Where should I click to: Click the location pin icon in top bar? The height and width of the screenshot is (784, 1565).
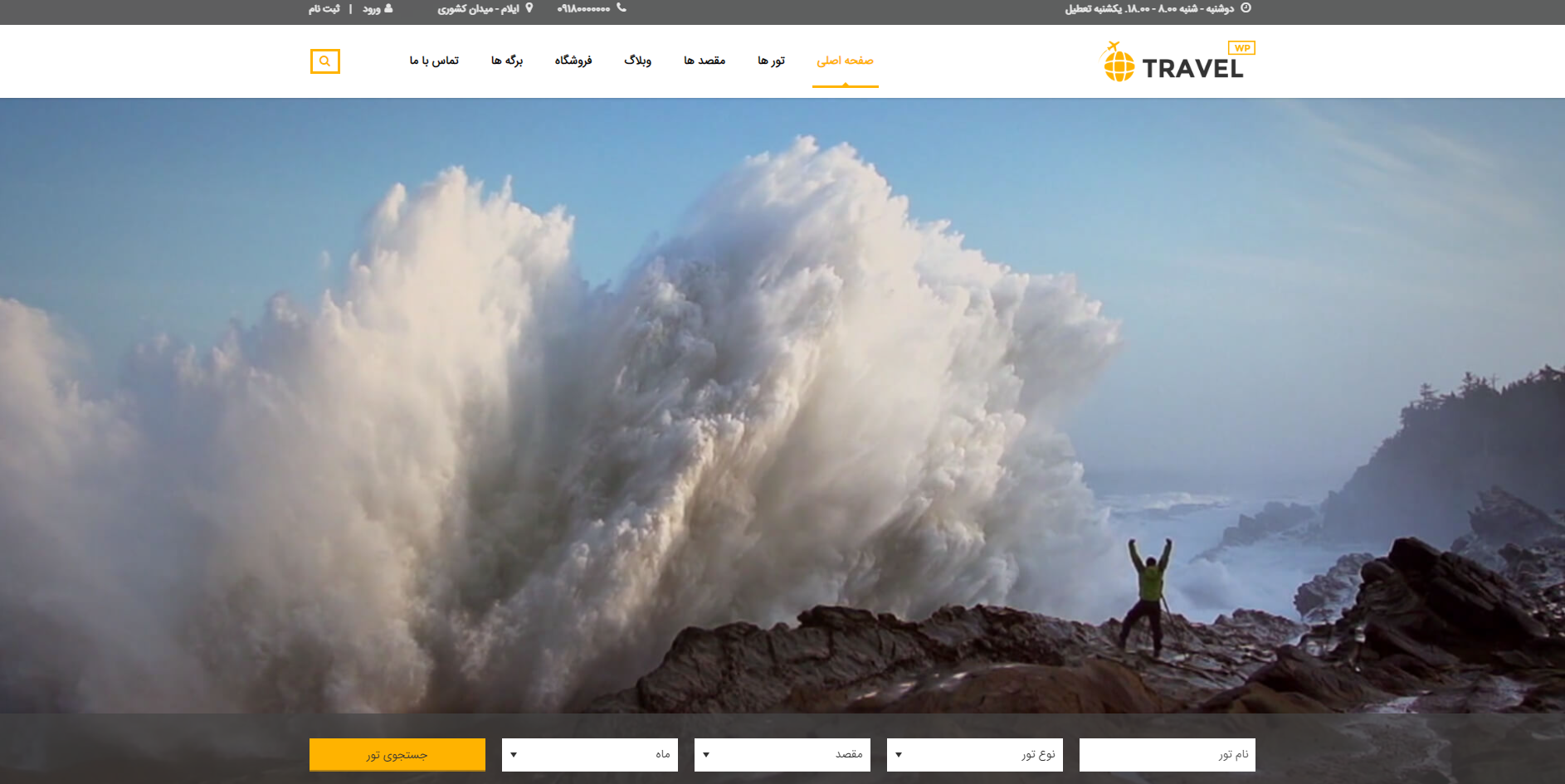pos(529,8)
